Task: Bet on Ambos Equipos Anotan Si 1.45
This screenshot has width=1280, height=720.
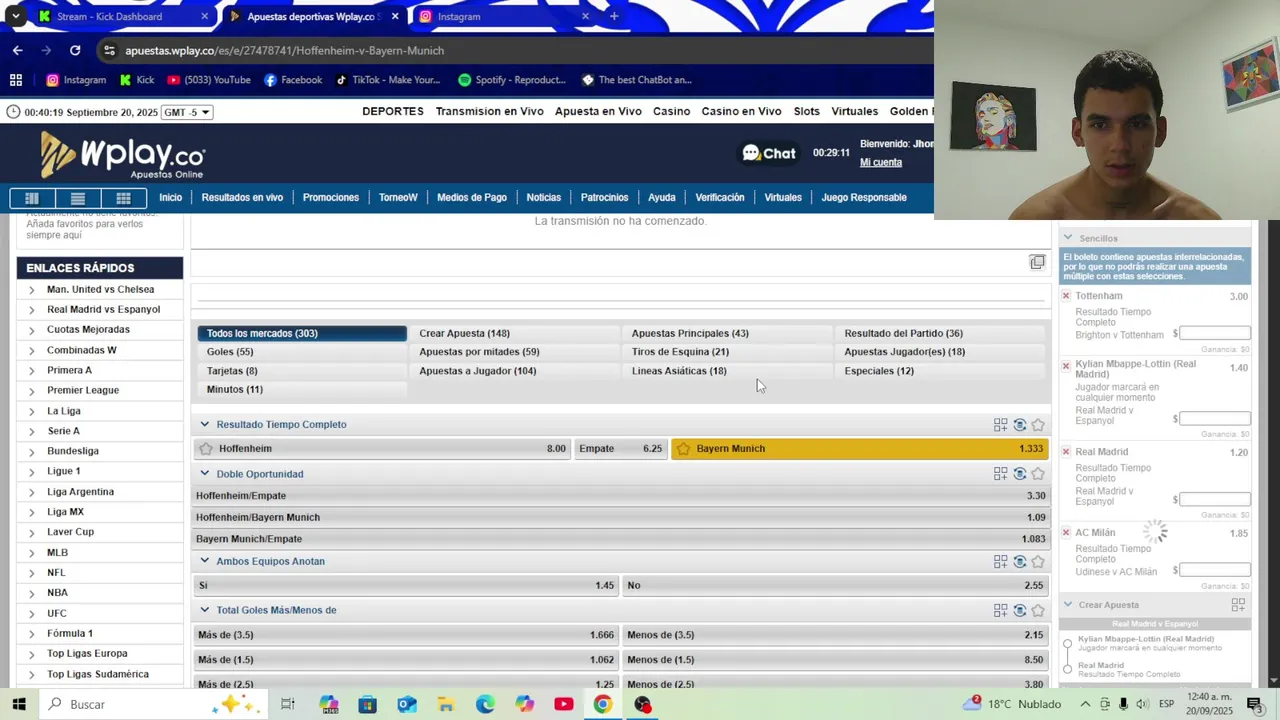Action: click(406, 586)
